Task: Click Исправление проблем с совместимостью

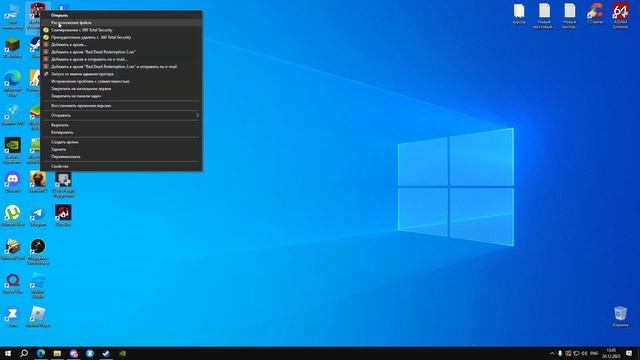Action: (121, 82)
